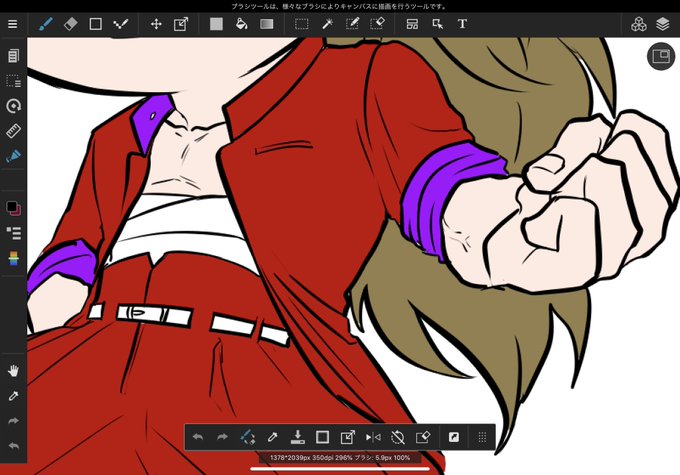This screenshot has width=680, height=475.
Task: Click the shortcut bar grip handle
Action: point(482,437)
